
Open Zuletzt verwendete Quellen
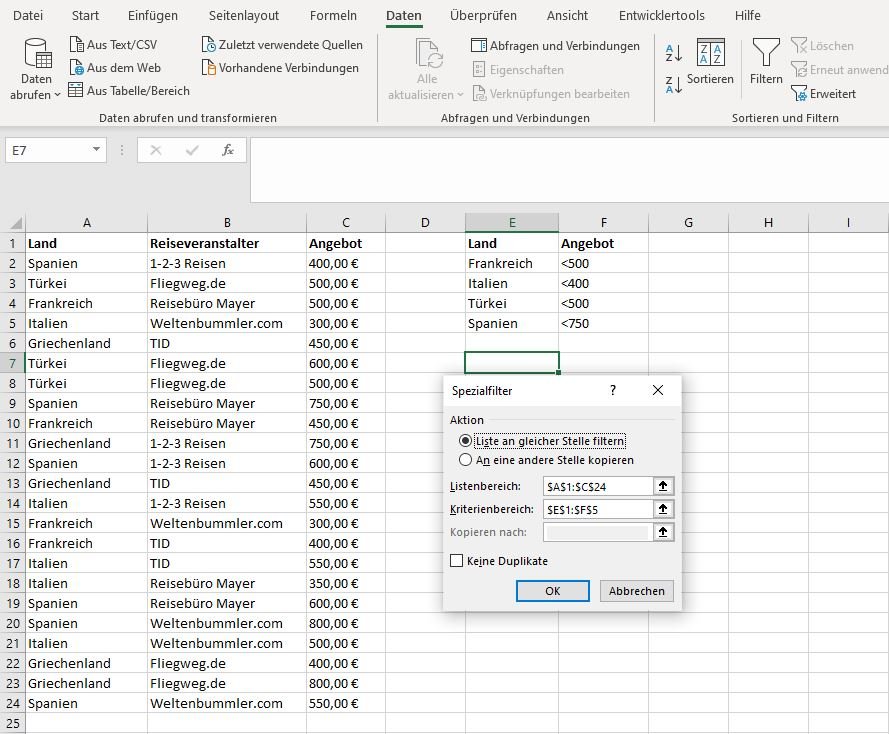209,45
